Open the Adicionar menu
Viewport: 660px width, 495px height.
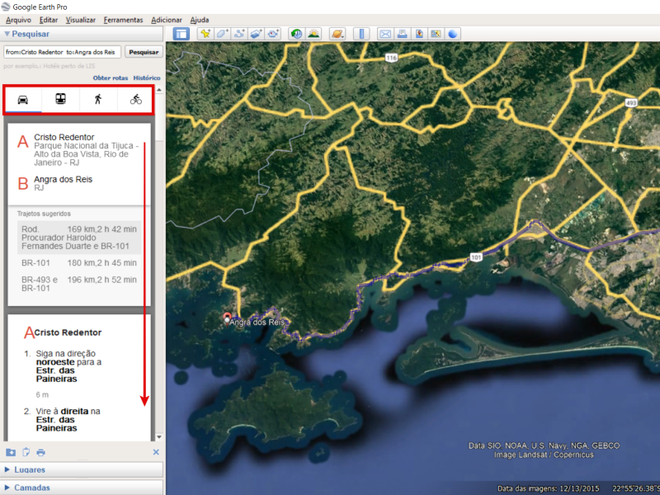pos(167,20)
